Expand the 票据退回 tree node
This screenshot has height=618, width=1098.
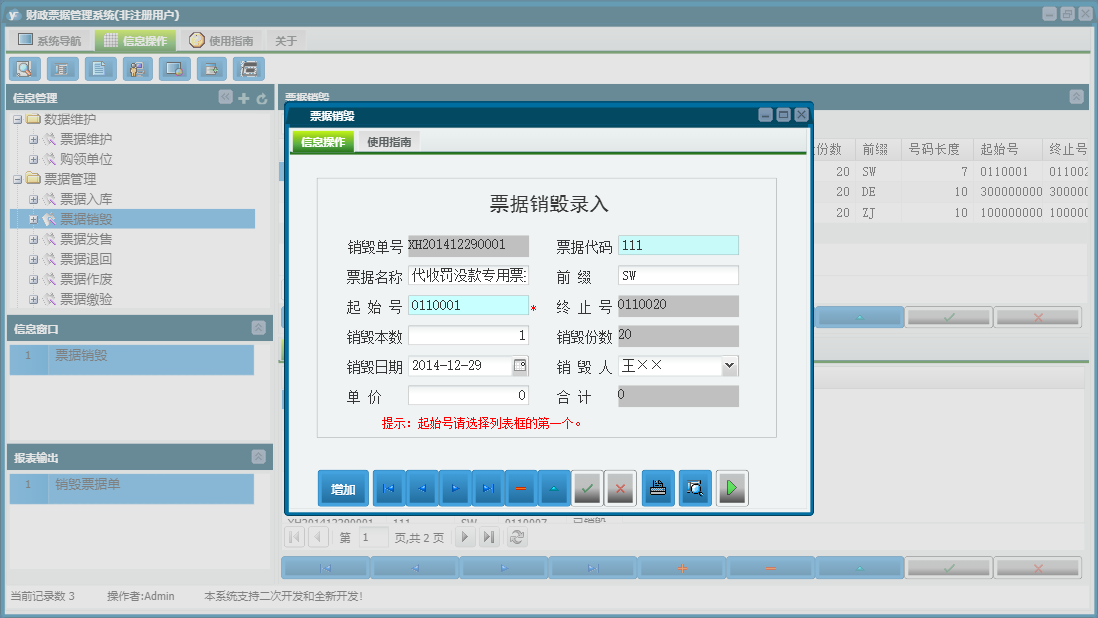click(x=33, y=259)
